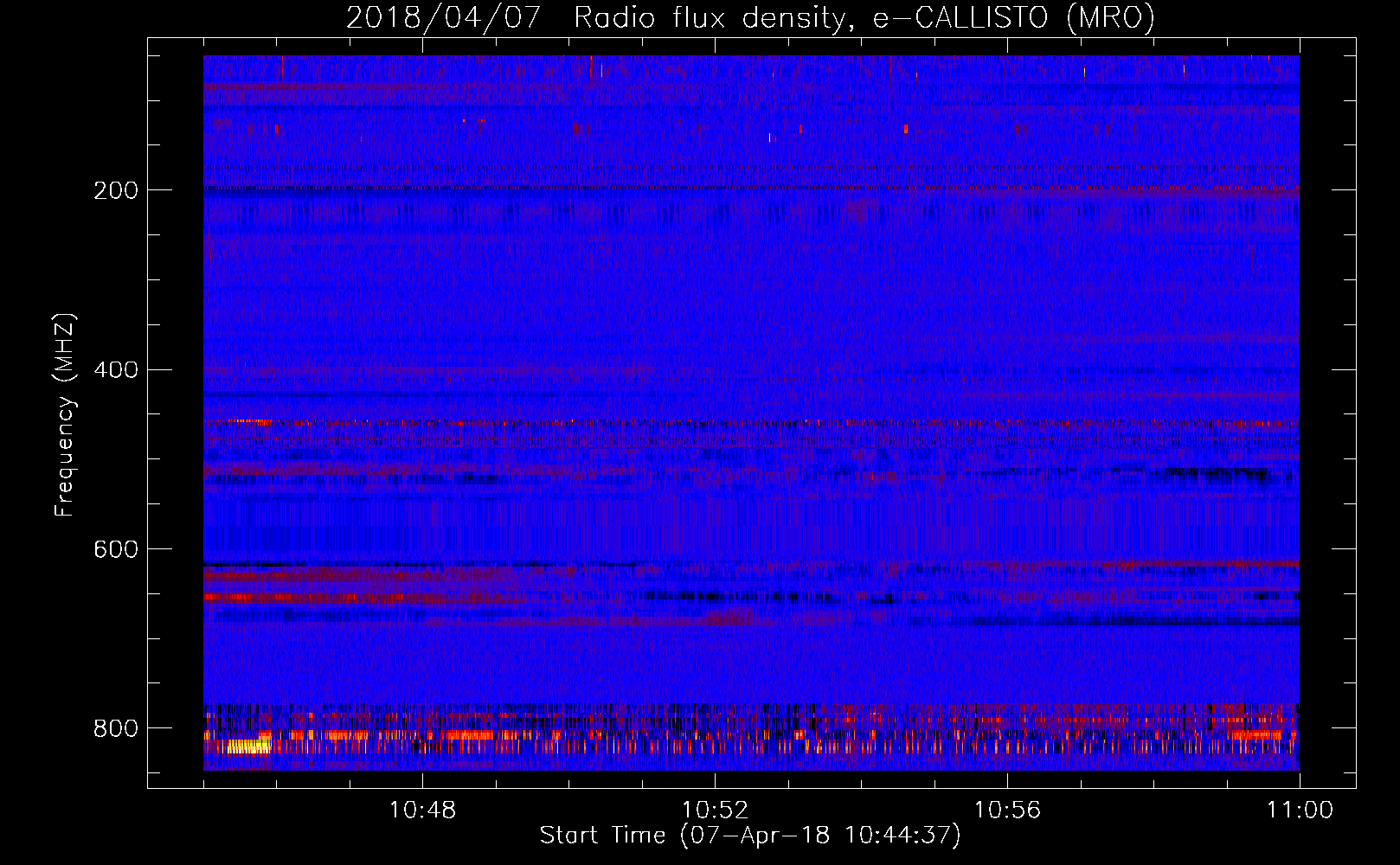
Task: Click the 400 frequency tick label
Action: point(116,370)
